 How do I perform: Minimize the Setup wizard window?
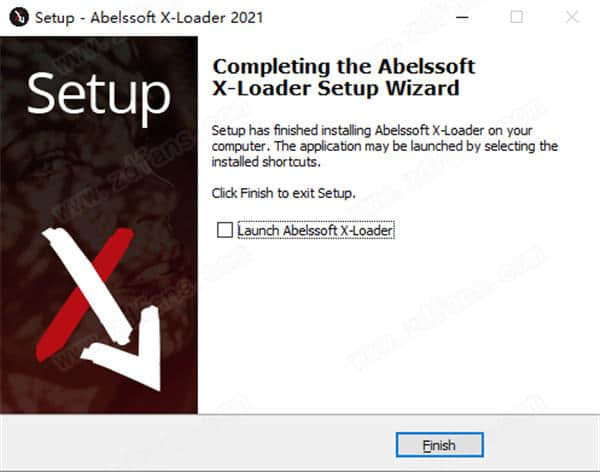click(462, 17)
